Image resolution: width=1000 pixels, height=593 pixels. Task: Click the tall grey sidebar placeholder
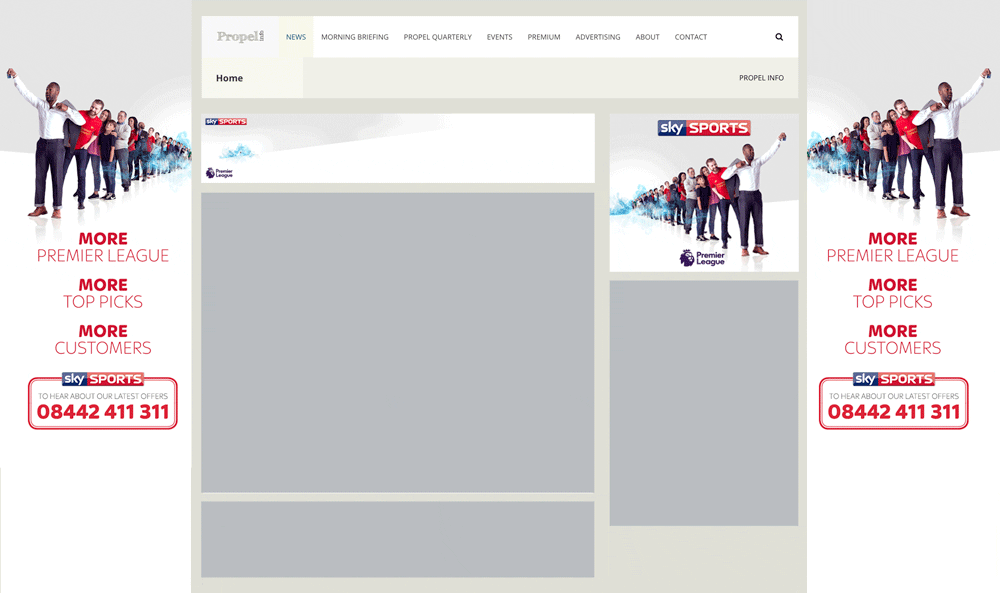coord(704,403)
